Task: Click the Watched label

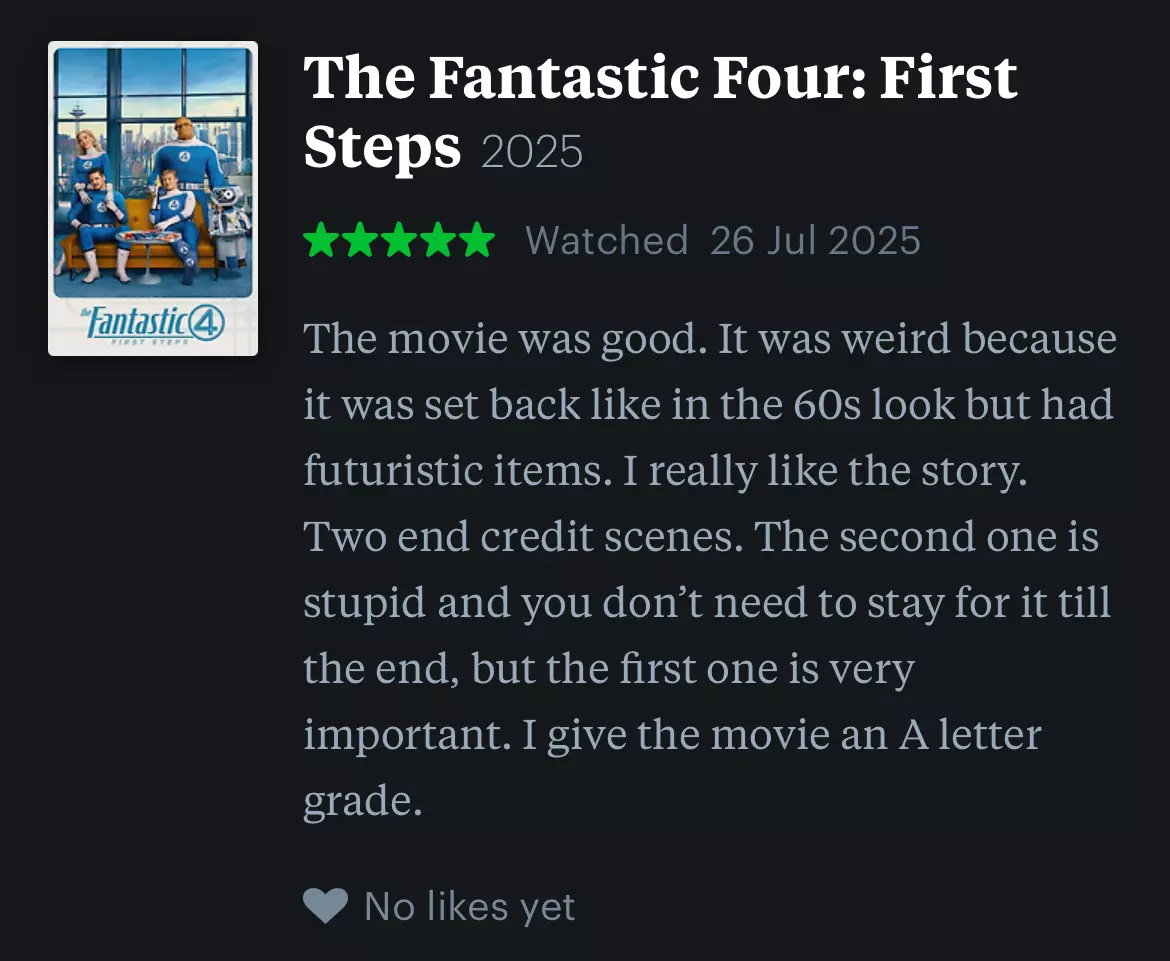Action: click(x=607, y=240)
